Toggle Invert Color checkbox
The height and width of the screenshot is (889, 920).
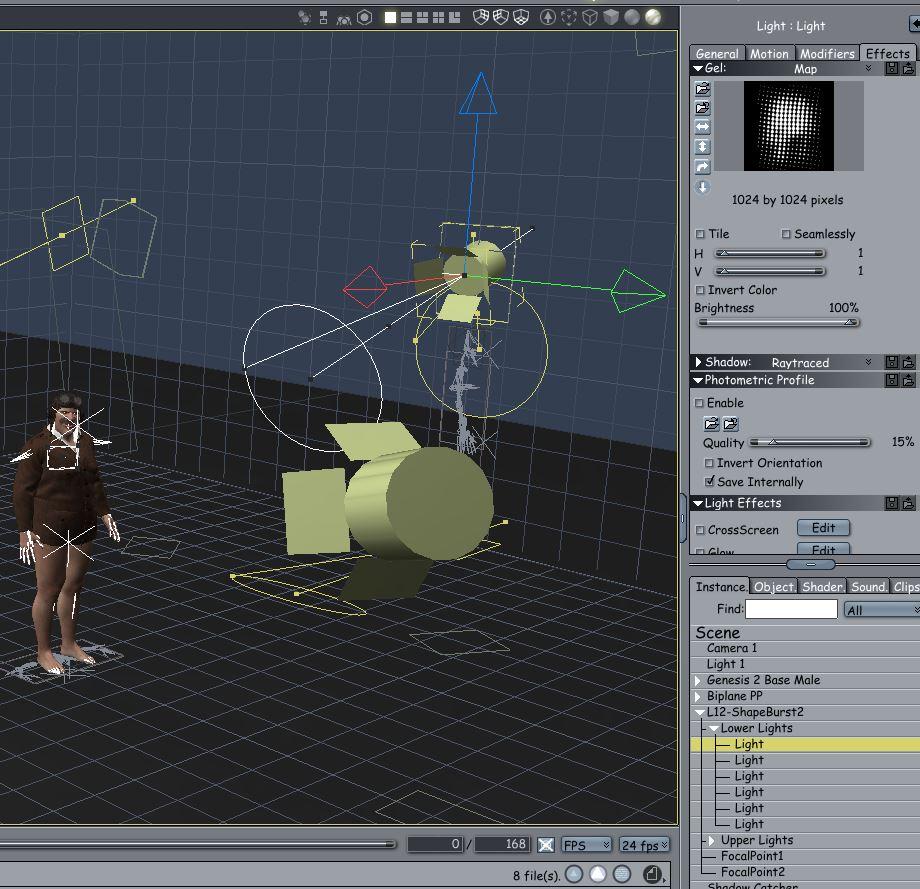click(x=700, y=290)
